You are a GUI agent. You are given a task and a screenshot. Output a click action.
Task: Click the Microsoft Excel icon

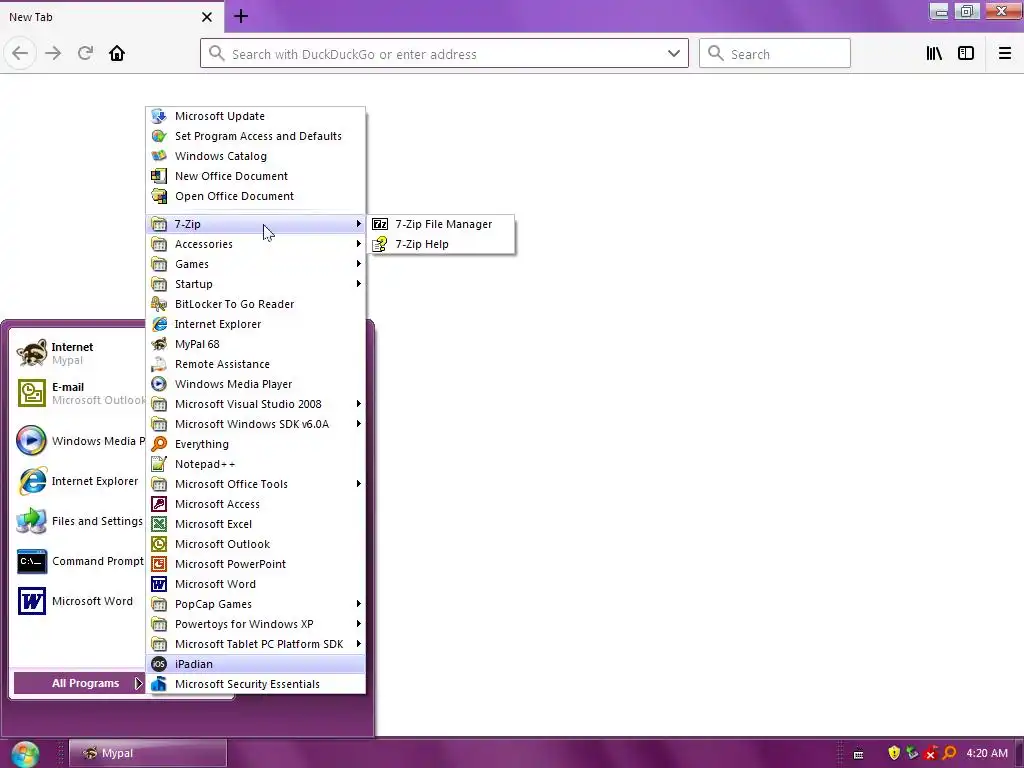tap(159, 524)
